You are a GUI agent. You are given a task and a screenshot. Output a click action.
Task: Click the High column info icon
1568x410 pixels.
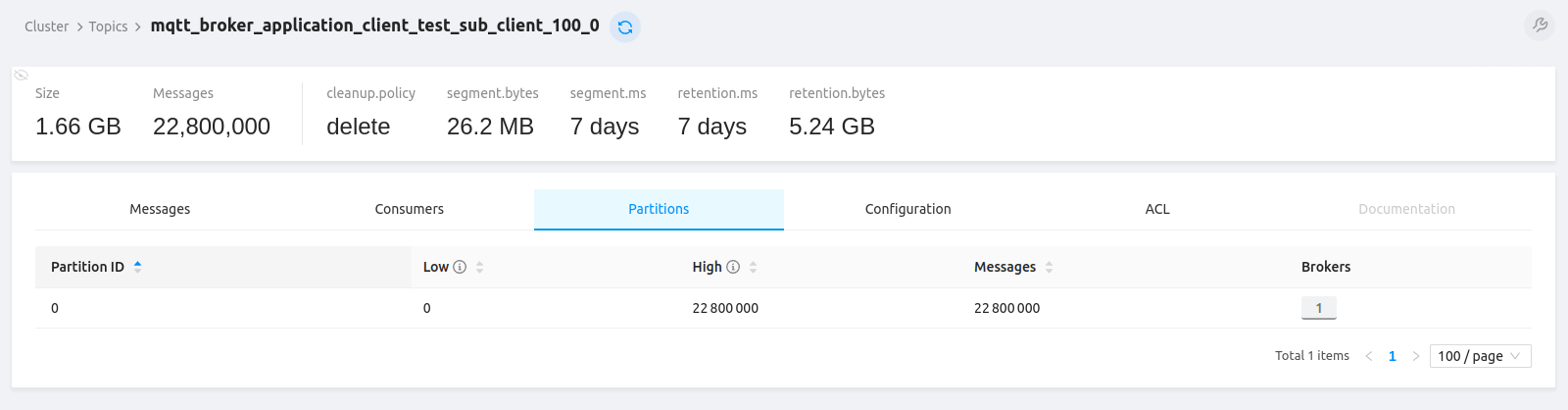732,267
